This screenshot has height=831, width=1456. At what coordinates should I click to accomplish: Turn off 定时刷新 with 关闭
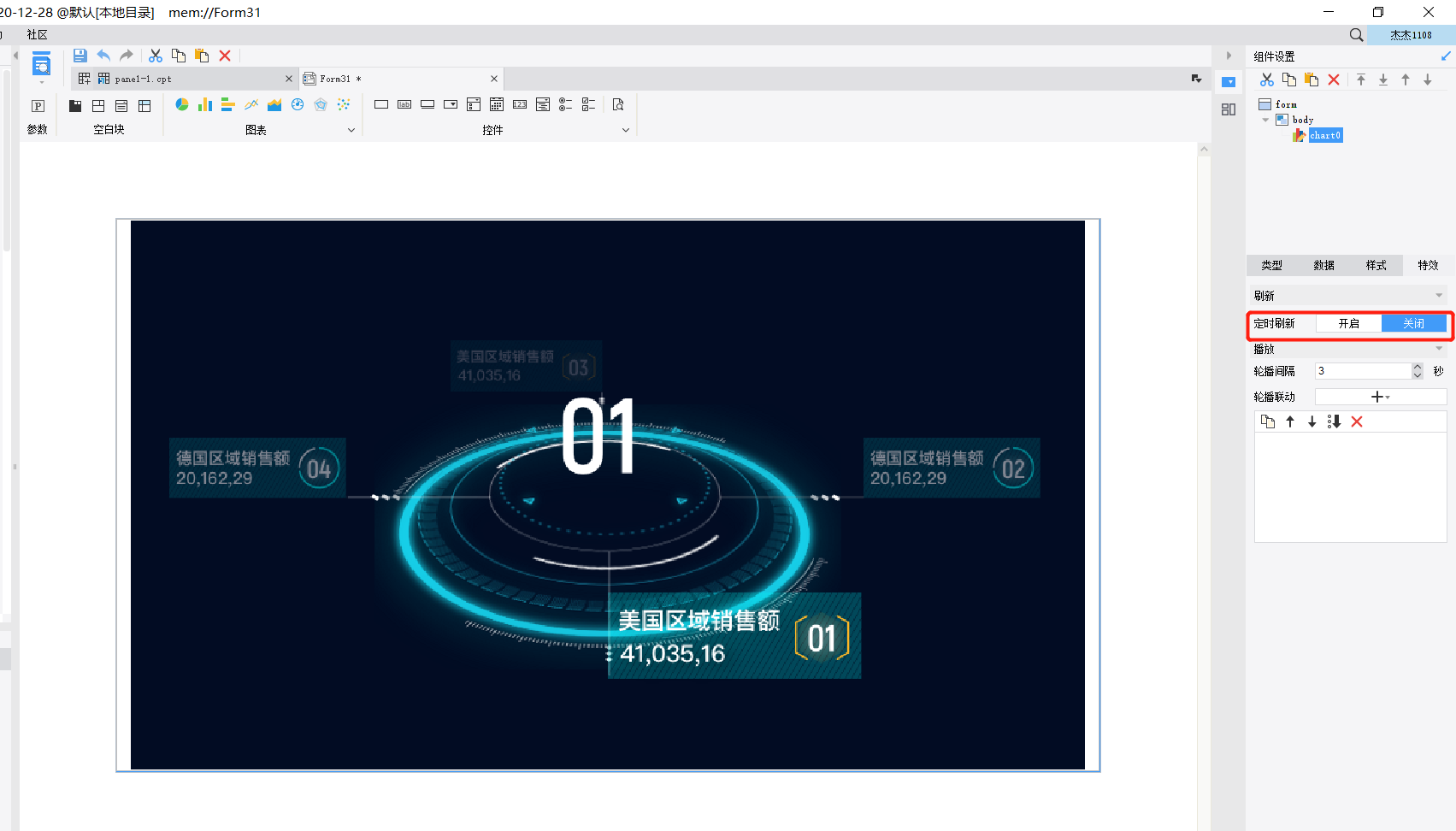(x=1414, y=323)
